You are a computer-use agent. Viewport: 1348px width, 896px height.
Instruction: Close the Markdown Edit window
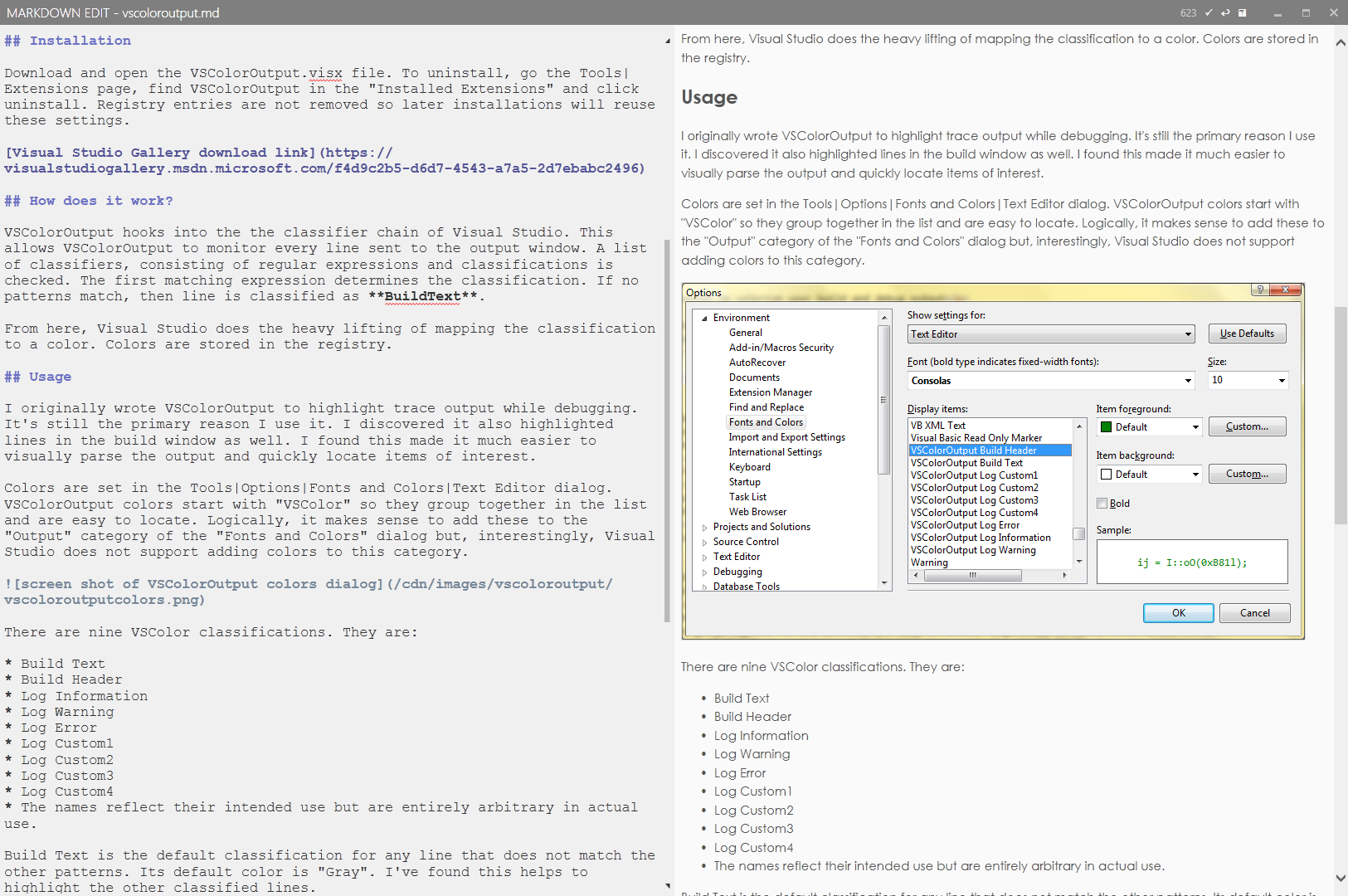click(x=1333, y=13)
